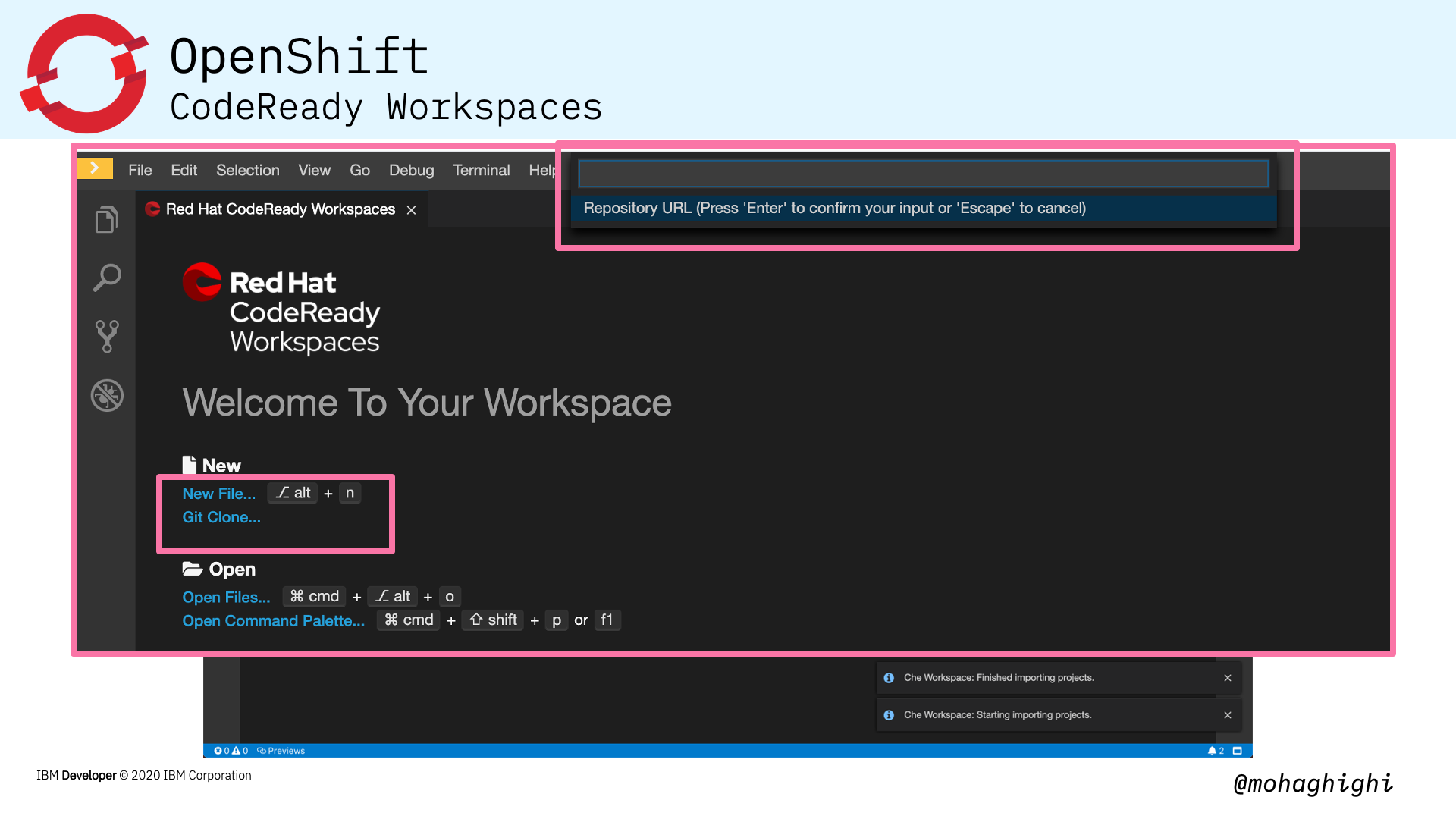Open the Selection menu
This screenshot has width=1456, height=819.
tap(248, 171)
